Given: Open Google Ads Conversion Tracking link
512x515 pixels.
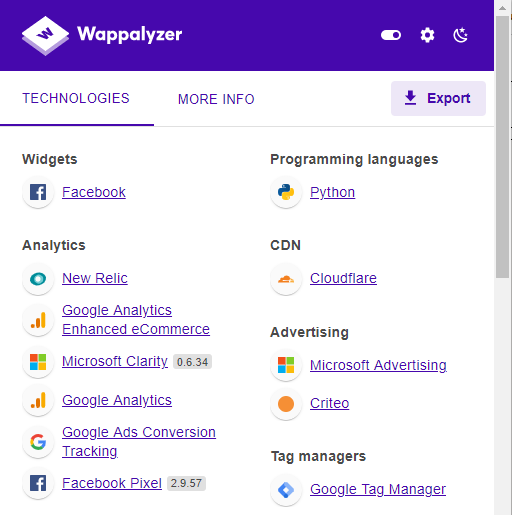Looking at the screenshot, I should pyautogui.click(x=139, y=442).
